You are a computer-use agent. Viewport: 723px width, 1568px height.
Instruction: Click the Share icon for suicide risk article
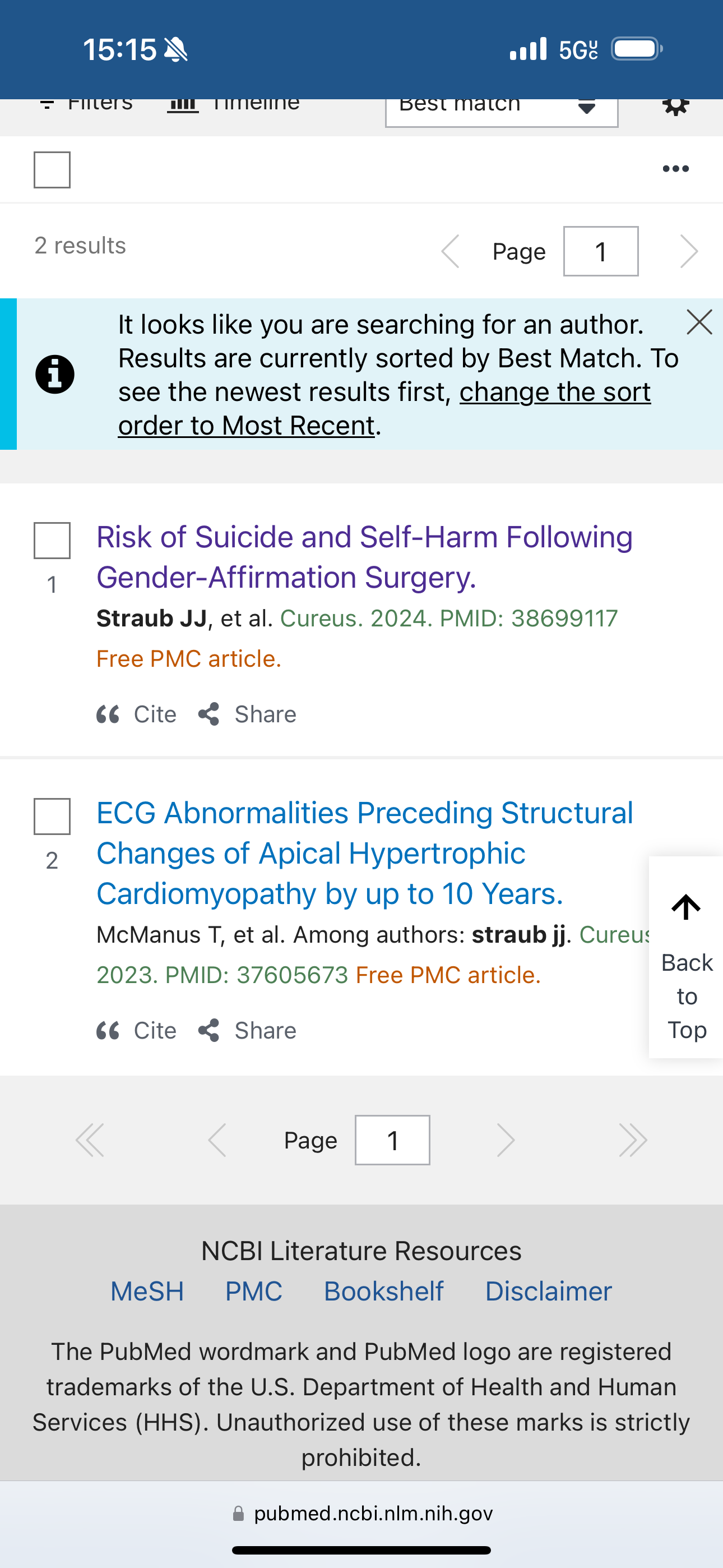coord(208,714)
